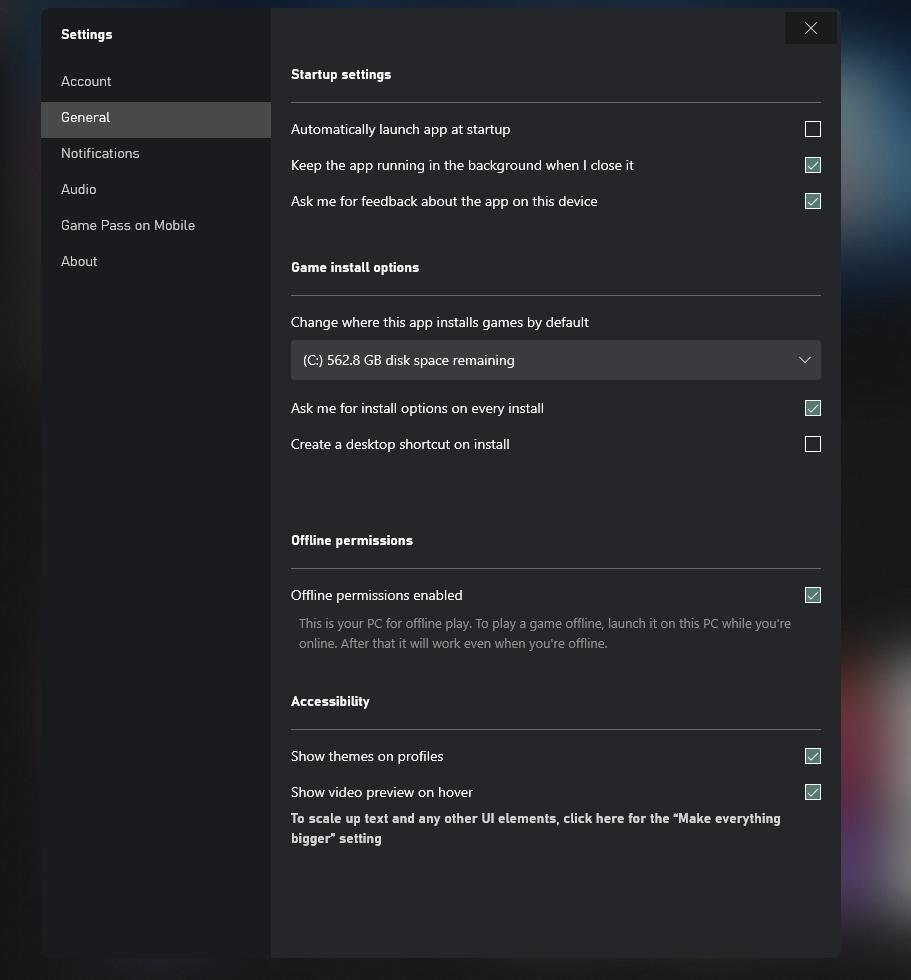
Task: Select General in the settings sidebar
Action: click(156, 118)
